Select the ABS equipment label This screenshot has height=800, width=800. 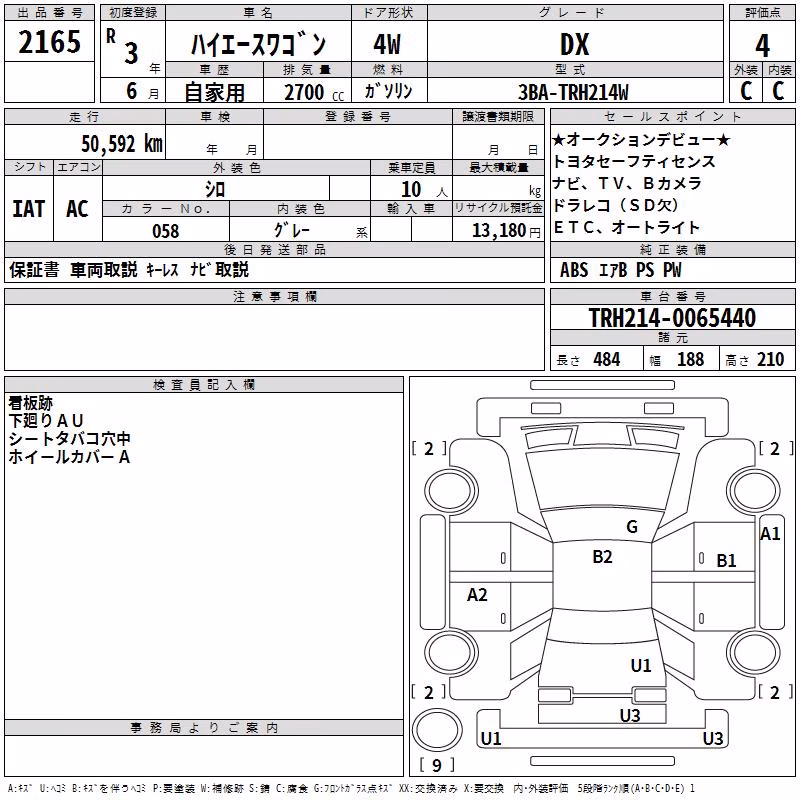tap(574, 270)
